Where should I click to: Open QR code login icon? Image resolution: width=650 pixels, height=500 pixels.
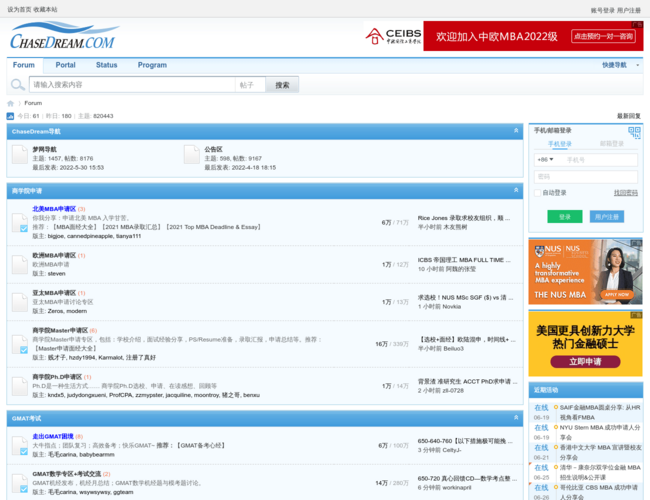(634, 131)
